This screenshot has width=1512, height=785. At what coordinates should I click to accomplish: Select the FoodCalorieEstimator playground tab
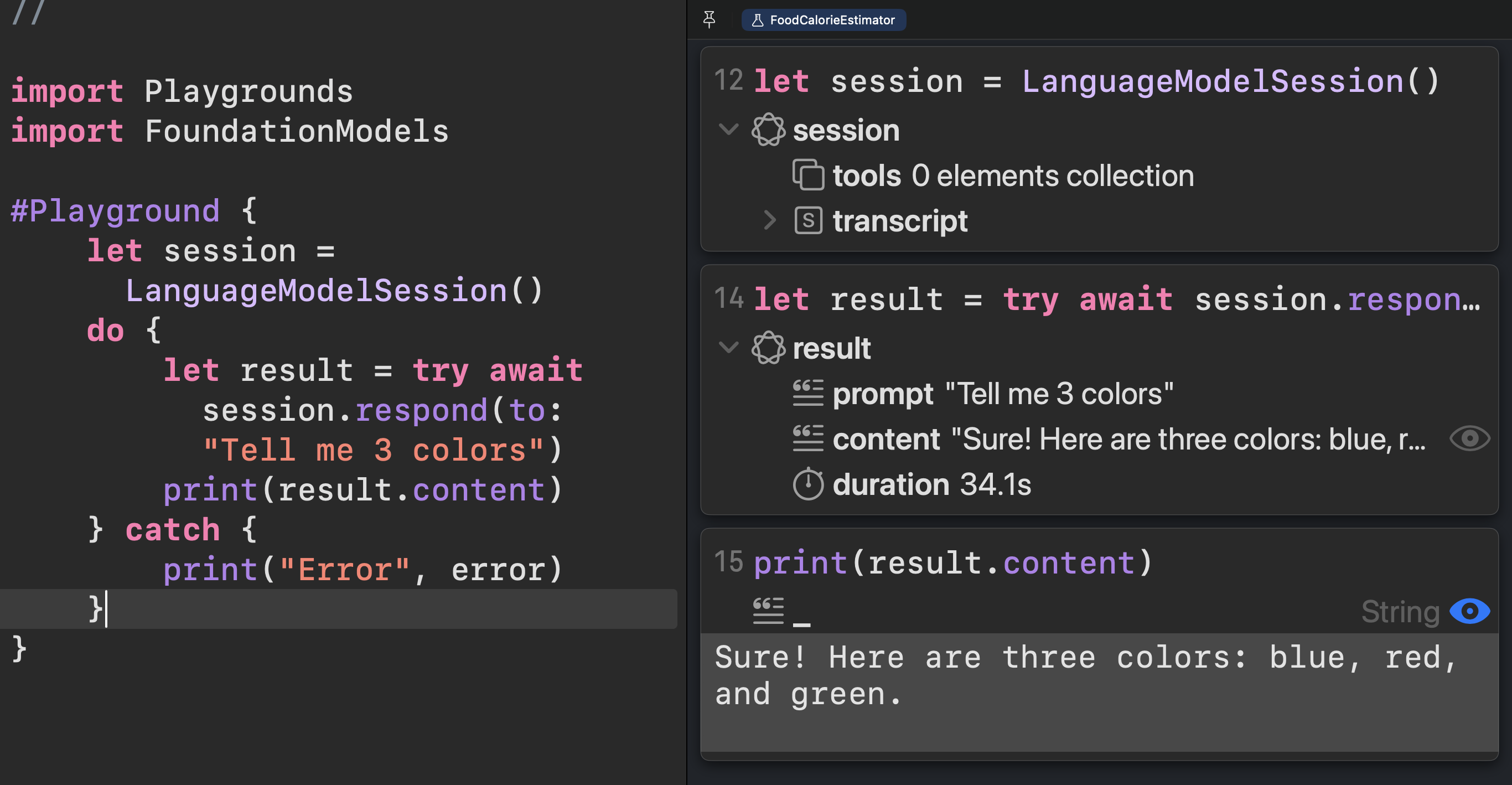click(x=824, y=20)
